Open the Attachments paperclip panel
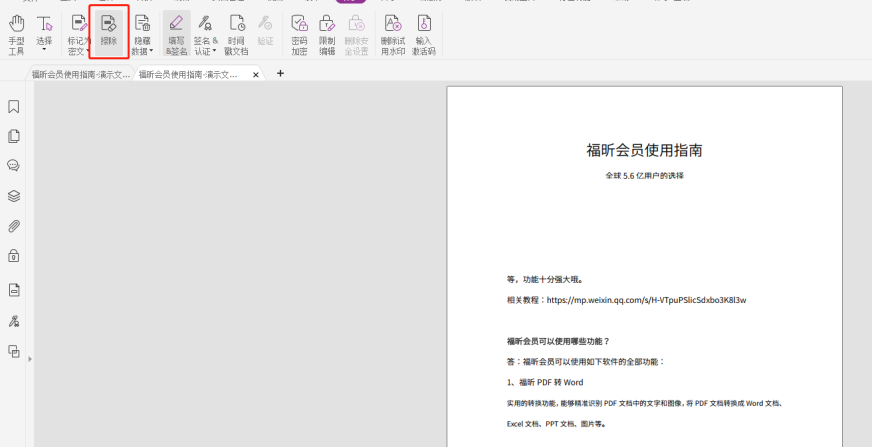 14,226
